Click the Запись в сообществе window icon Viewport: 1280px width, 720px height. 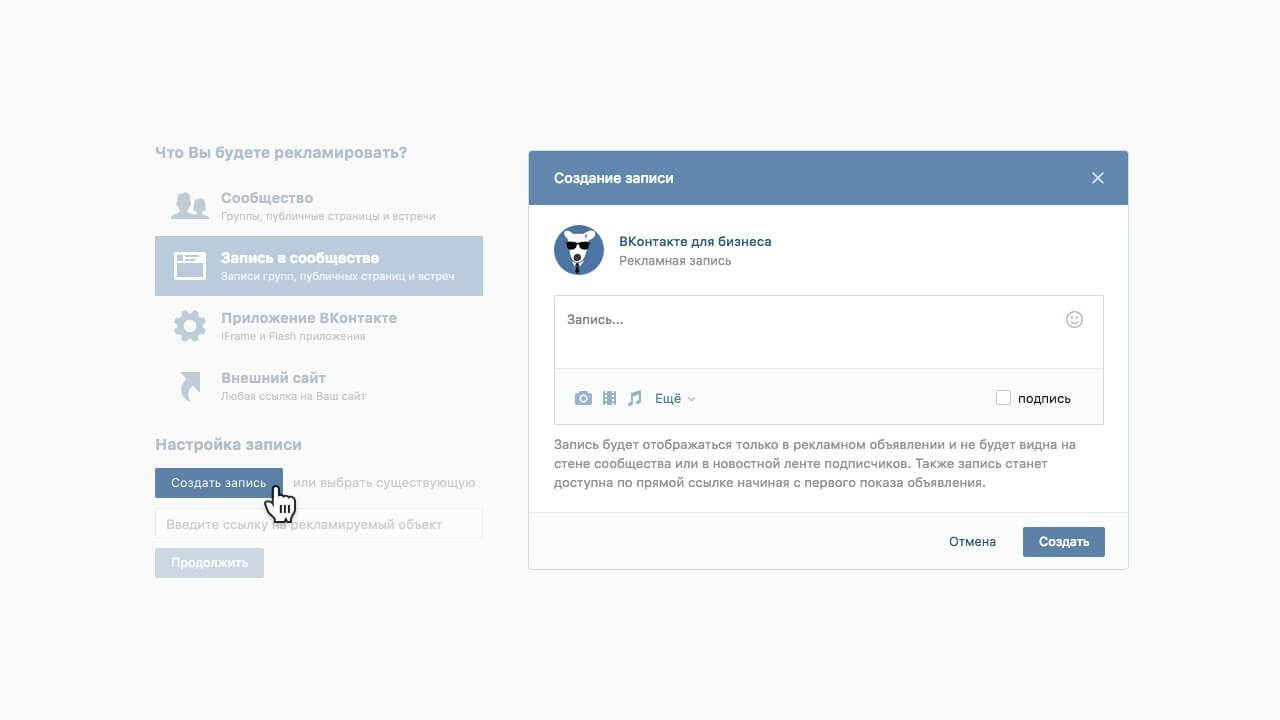189,266
